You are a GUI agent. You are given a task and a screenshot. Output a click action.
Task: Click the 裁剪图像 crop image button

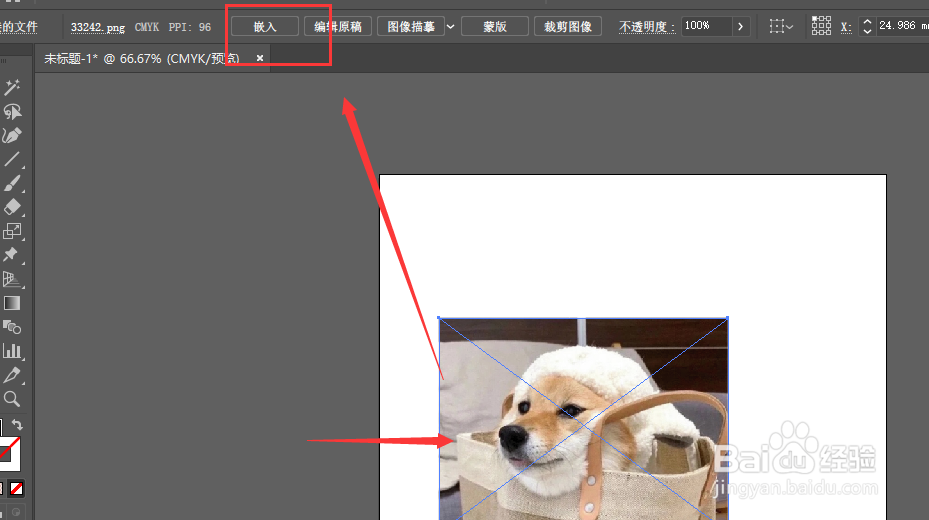pos(568,27)
